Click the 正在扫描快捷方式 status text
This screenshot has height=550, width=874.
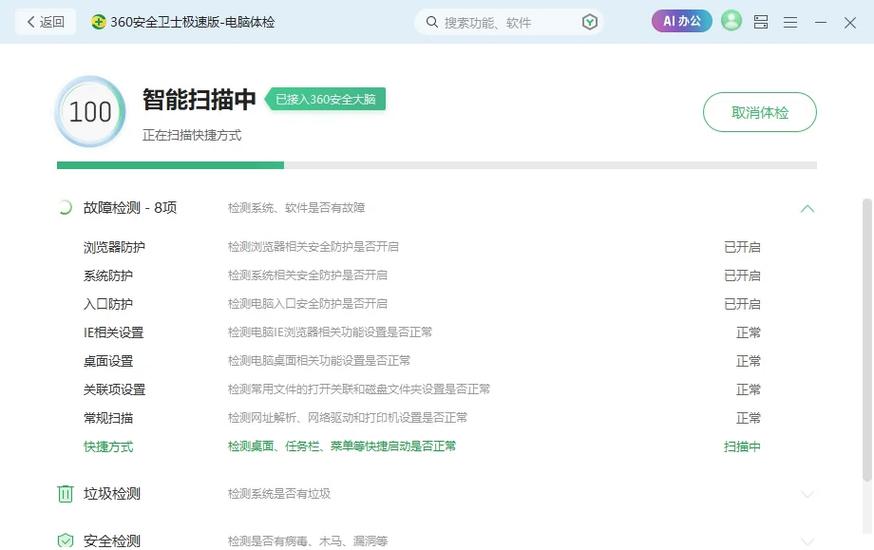point(192,135)
